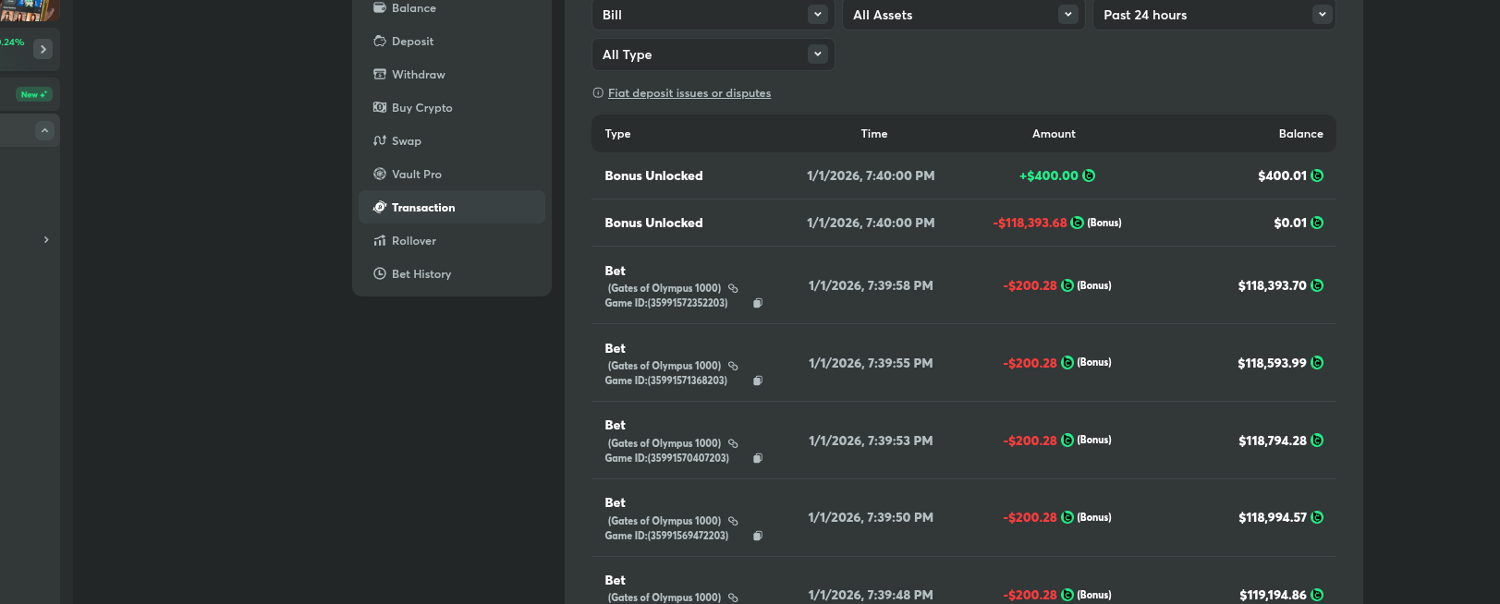Copy Game ID 35991571368203

pos(758,381)
